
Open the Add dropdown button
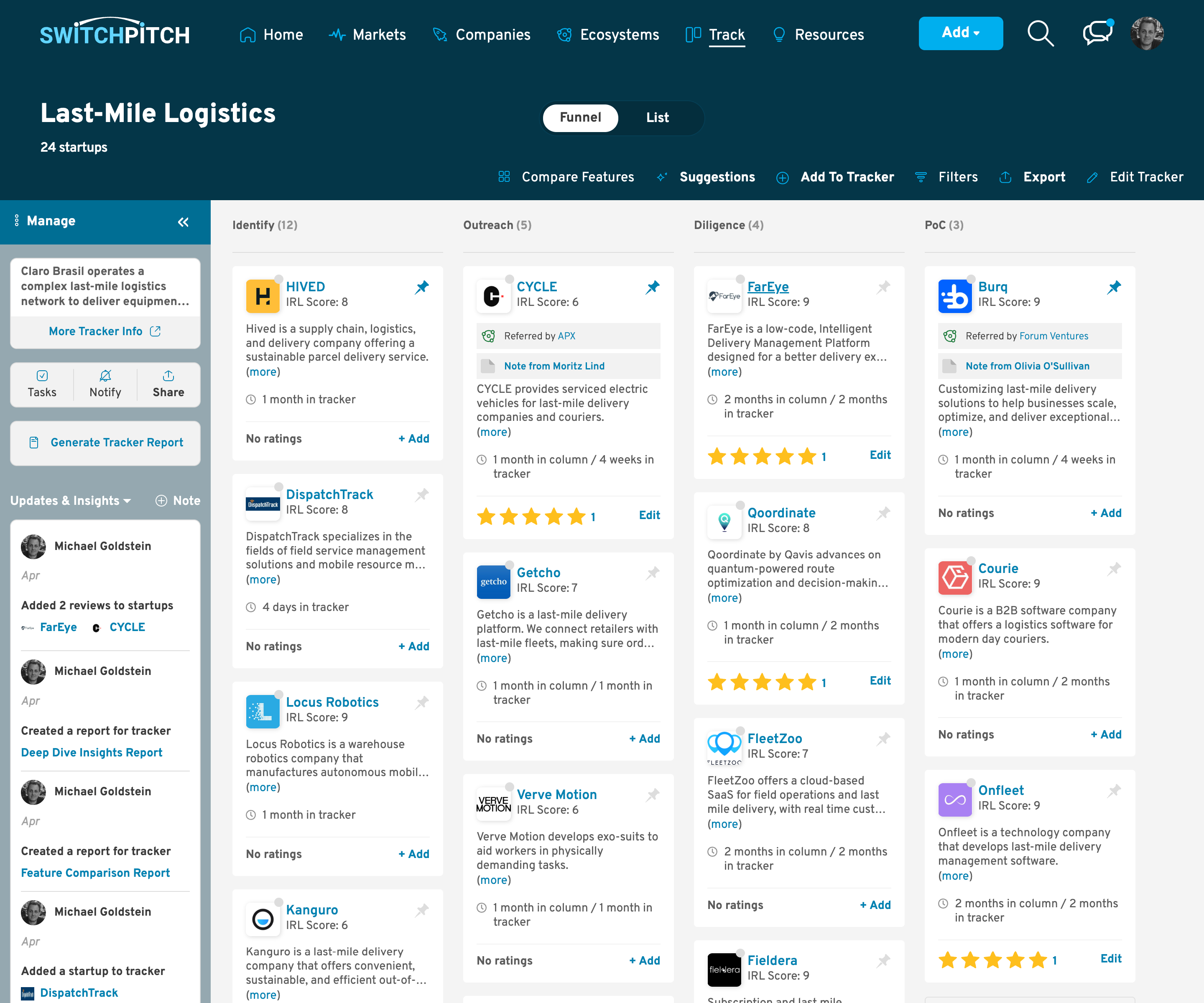coord(960,33)
